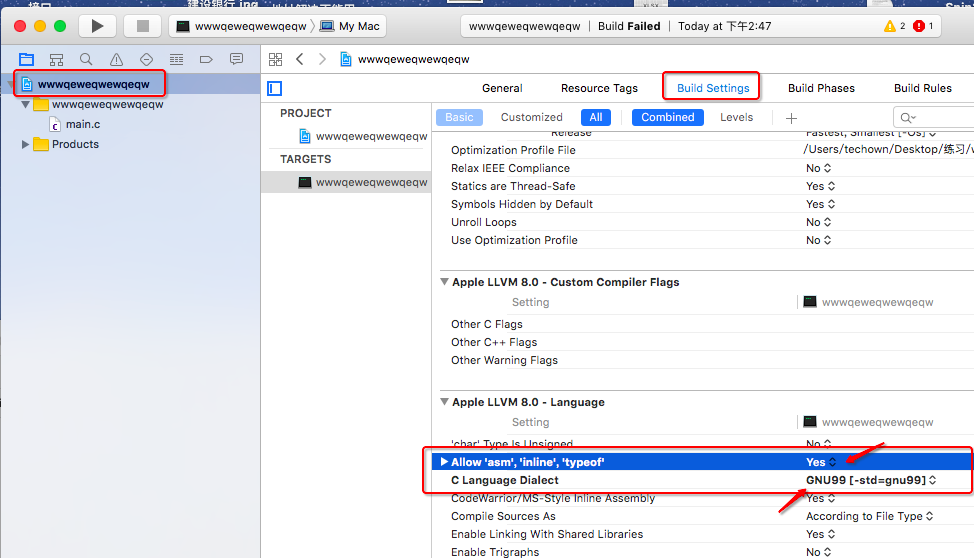Open main.c in the navigator
Screen dimensions: 974x558
(x=83, y=124)
